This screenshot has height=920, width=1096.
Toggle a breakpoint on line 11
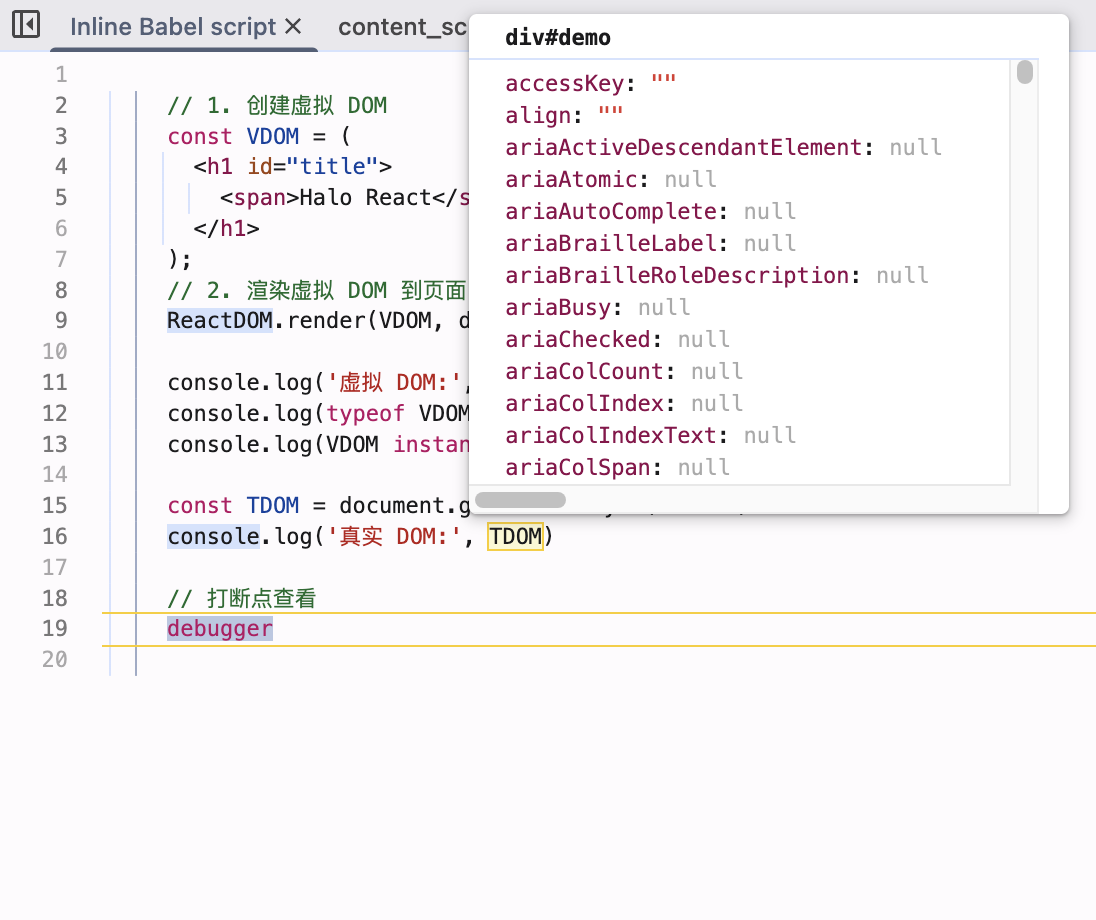coord(55,383)
